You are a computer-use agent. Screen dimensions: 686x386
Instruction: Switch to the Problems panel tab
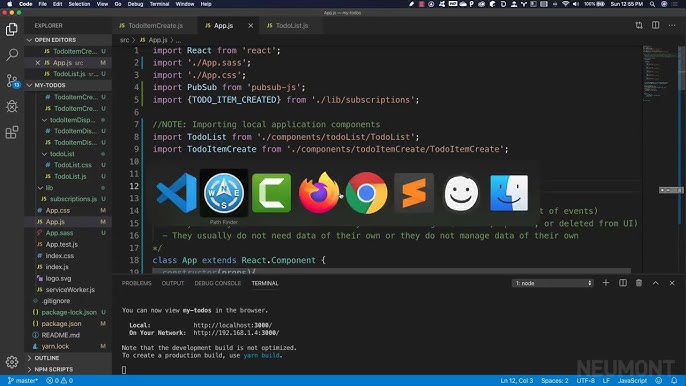(x=136, y=283)
